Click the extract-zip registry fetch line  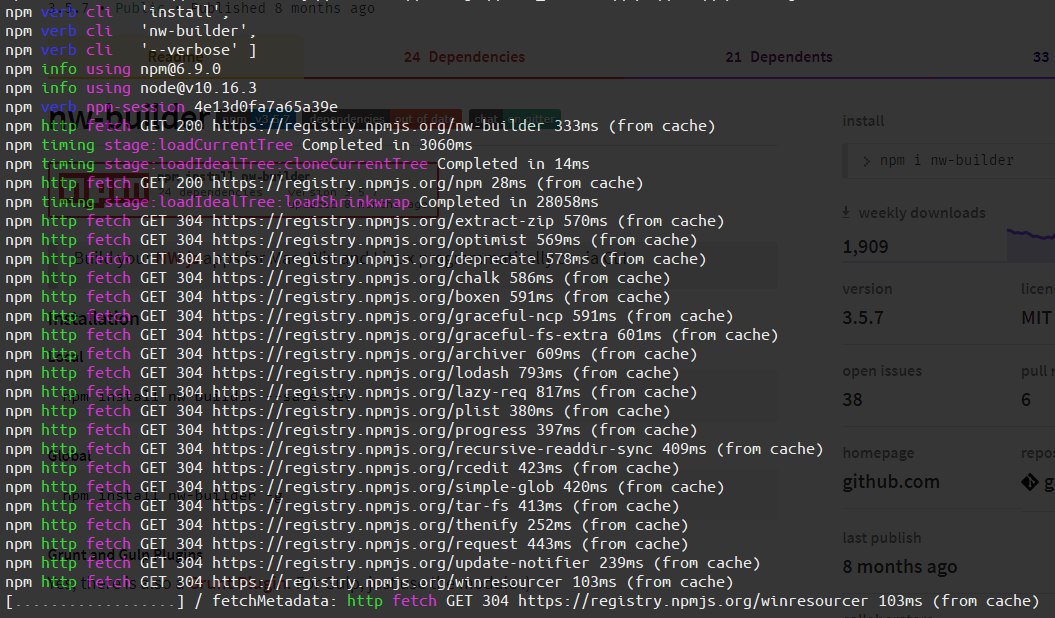(365, 221)
